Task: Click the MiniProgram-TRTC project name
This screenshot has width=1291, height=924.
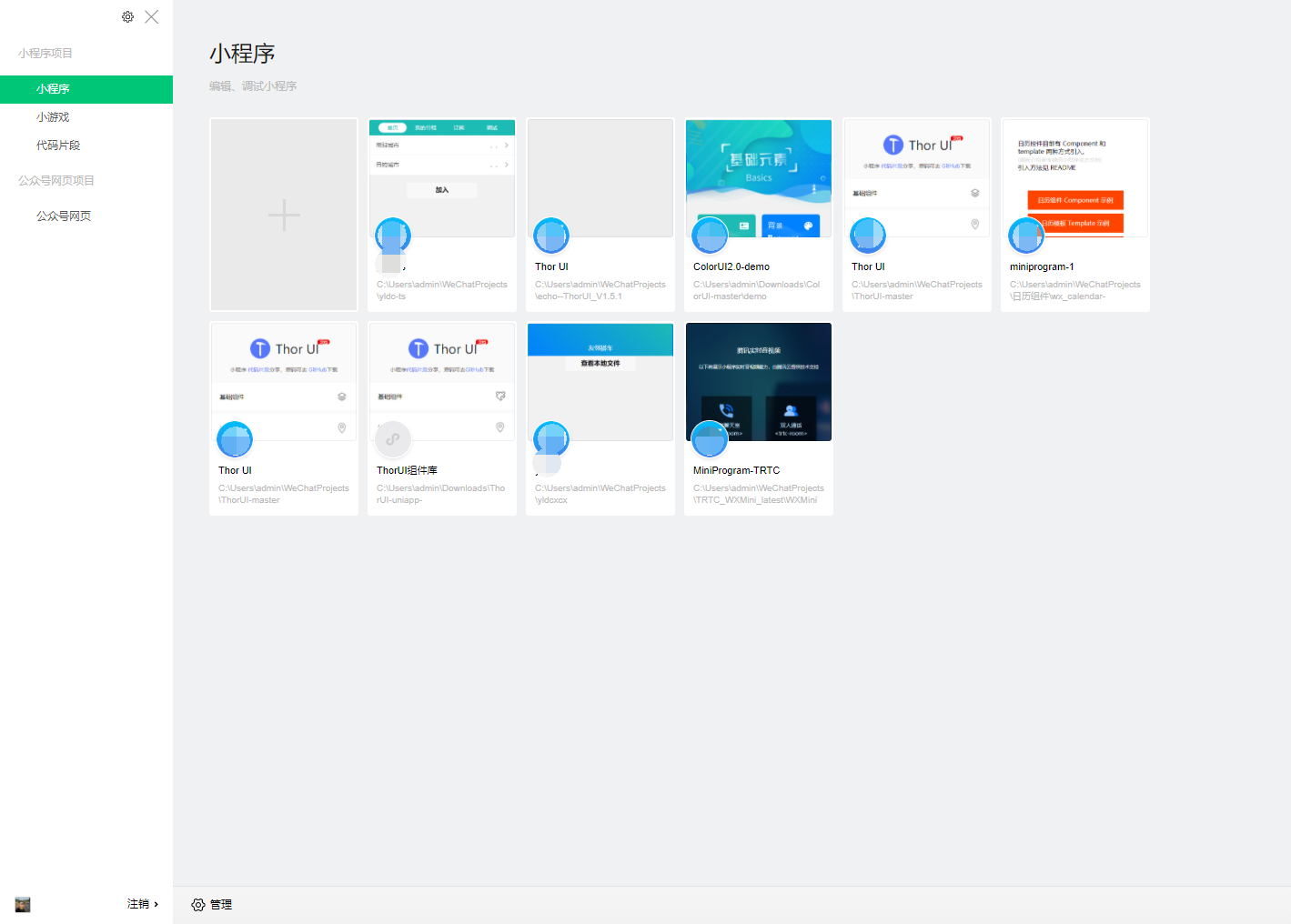Action: click(737, 470)
